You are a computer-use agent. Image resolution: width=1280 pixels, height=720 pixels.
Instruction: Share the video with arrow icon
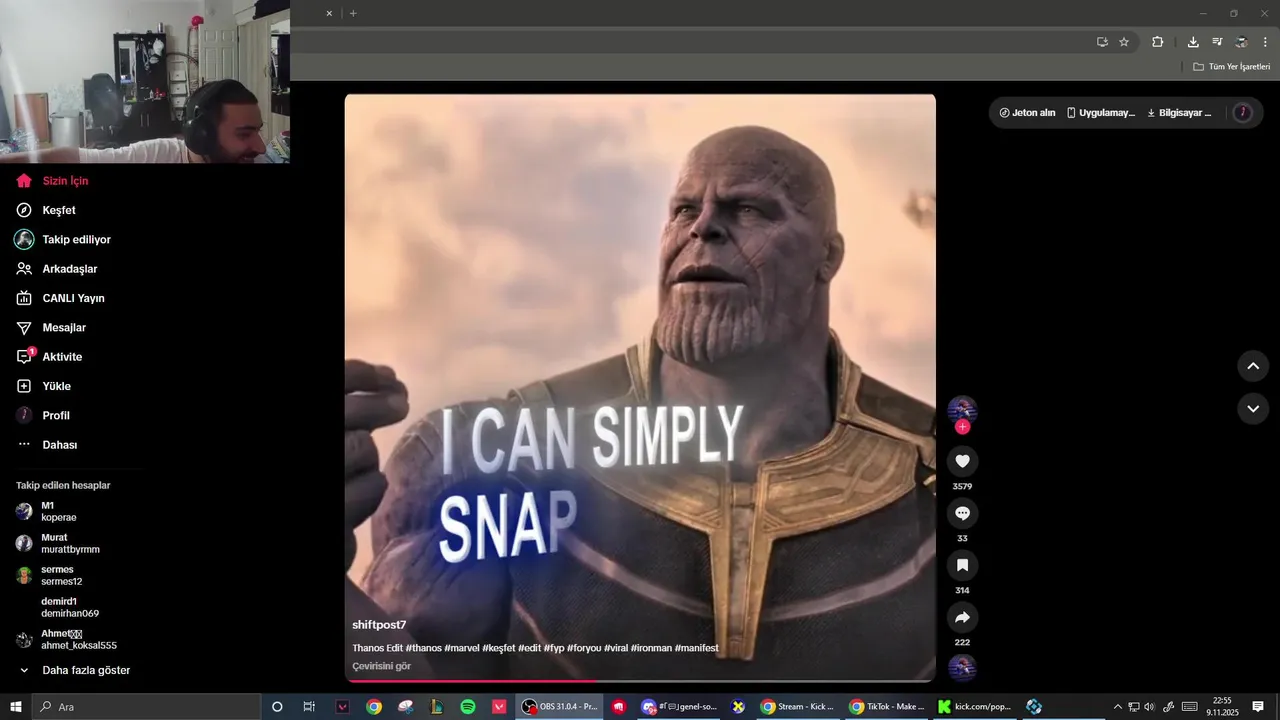click(x=962, y=617)
